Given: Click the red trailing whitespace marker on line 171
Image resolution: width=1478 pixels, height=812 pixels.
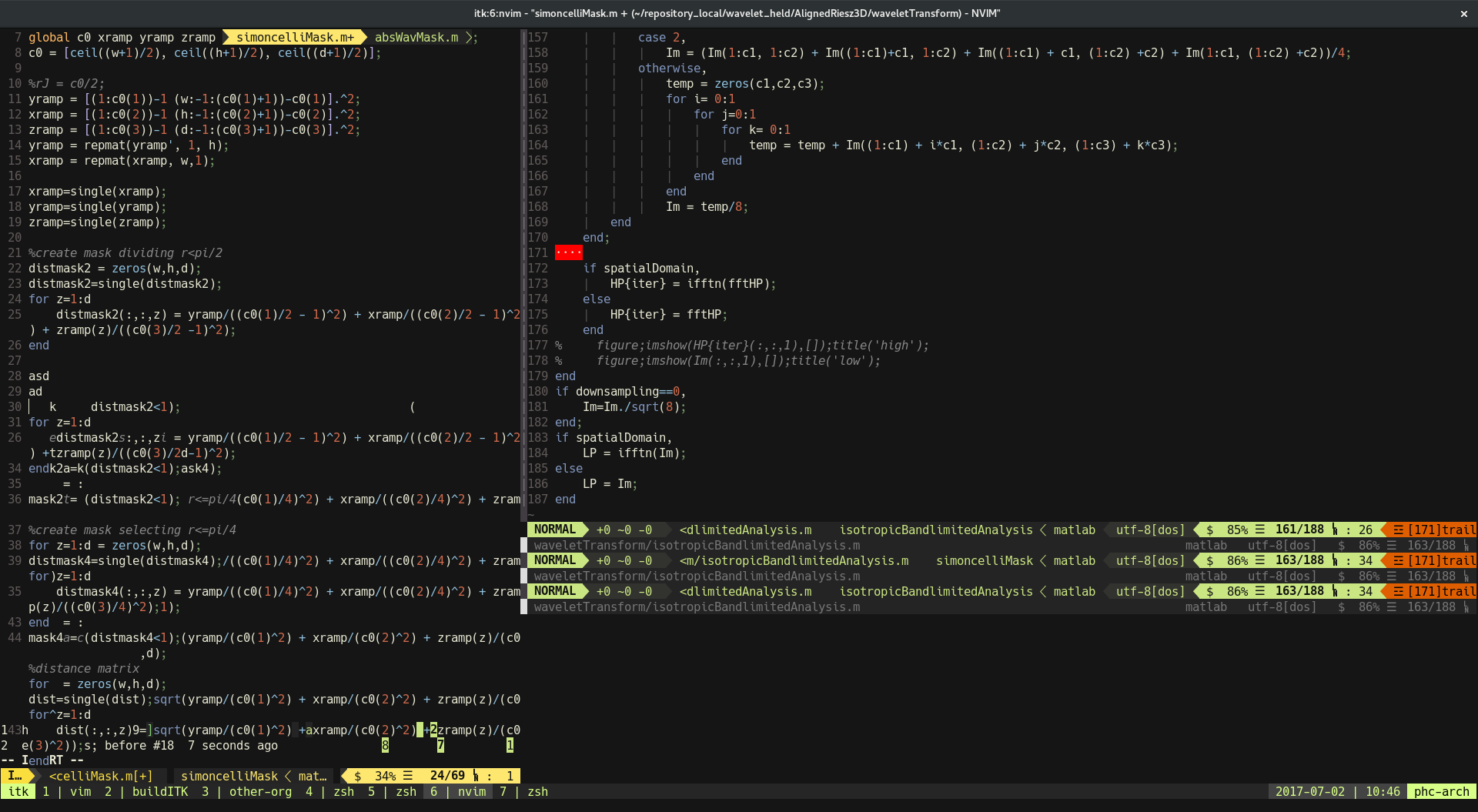Looking at the screenshot, I should [569, 252].
